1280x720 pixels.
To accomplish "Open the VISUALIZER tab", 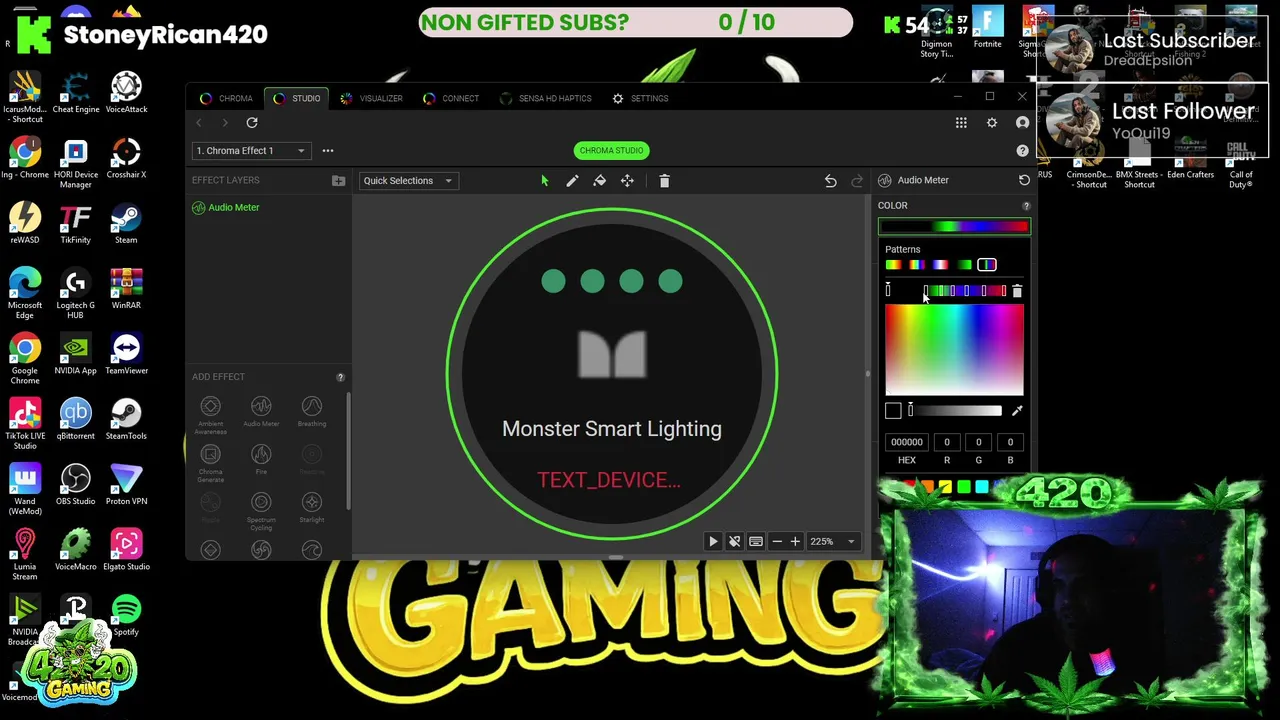I will [371, 98].
